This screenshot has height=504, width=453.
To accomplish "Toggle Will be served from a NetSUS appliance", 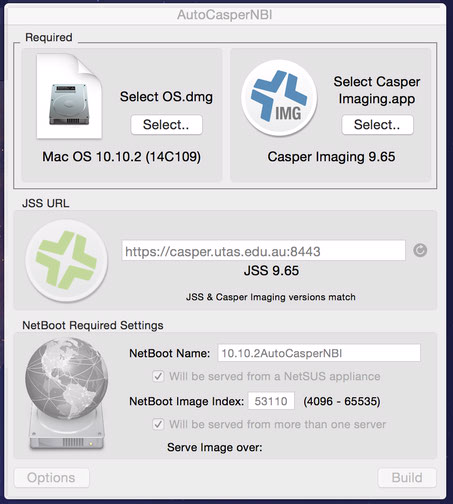I will point(158,376).
